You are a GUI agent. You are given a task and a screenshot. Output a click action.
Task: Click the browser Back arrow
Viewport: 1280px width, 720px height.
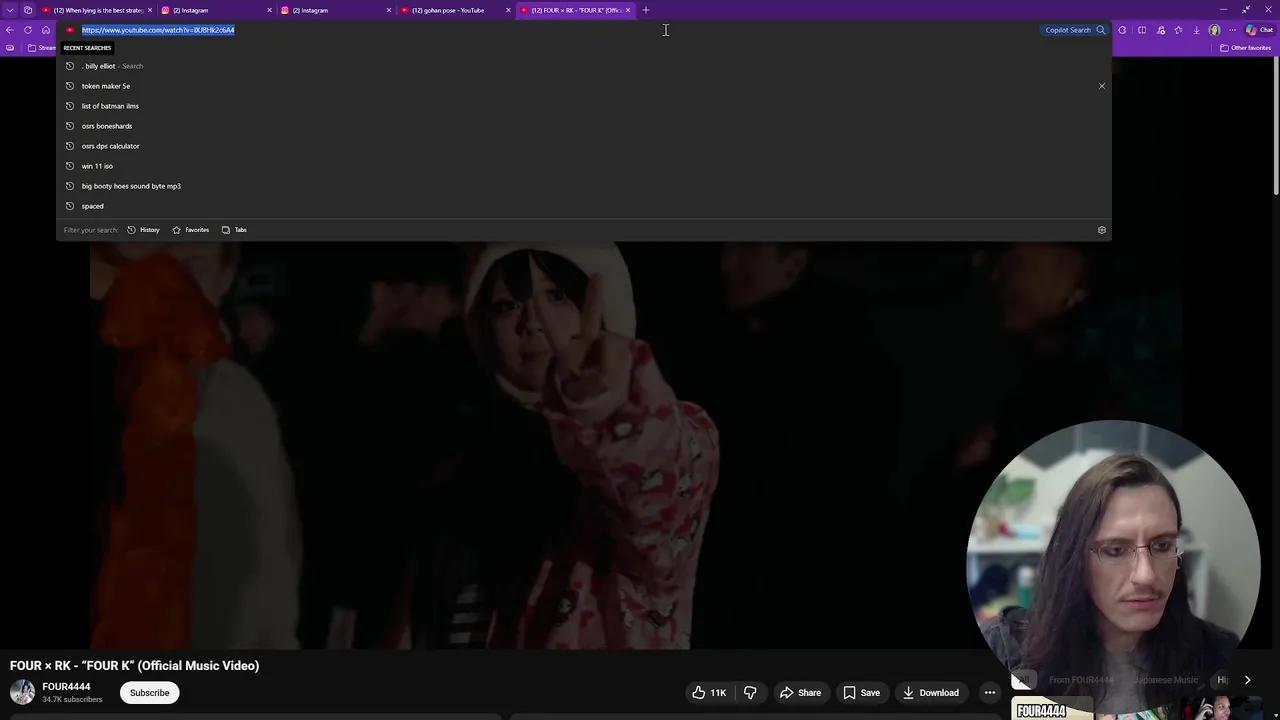point(10,30)
